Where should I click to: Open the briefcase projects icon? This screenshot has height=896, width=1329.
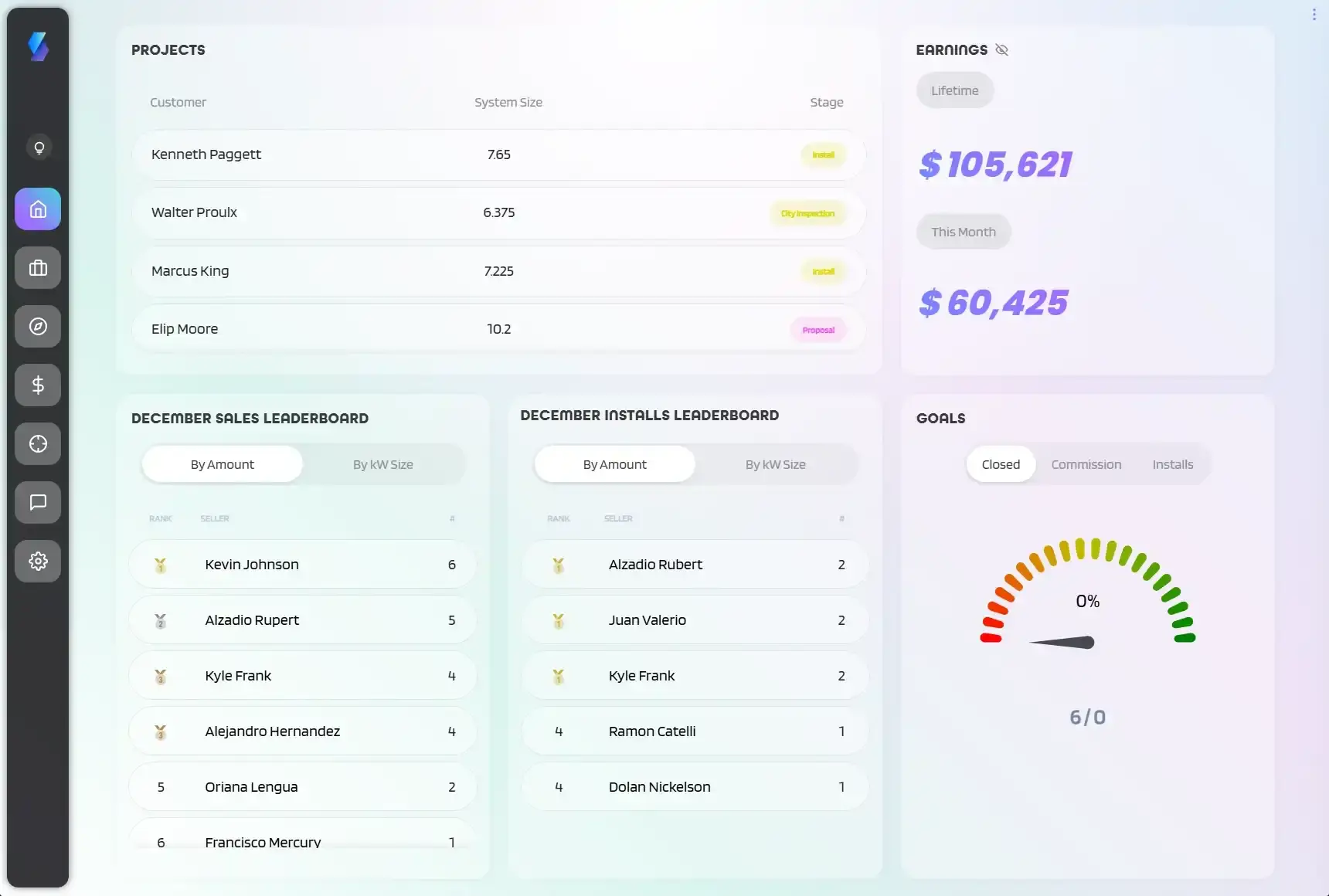coord(38,268)
